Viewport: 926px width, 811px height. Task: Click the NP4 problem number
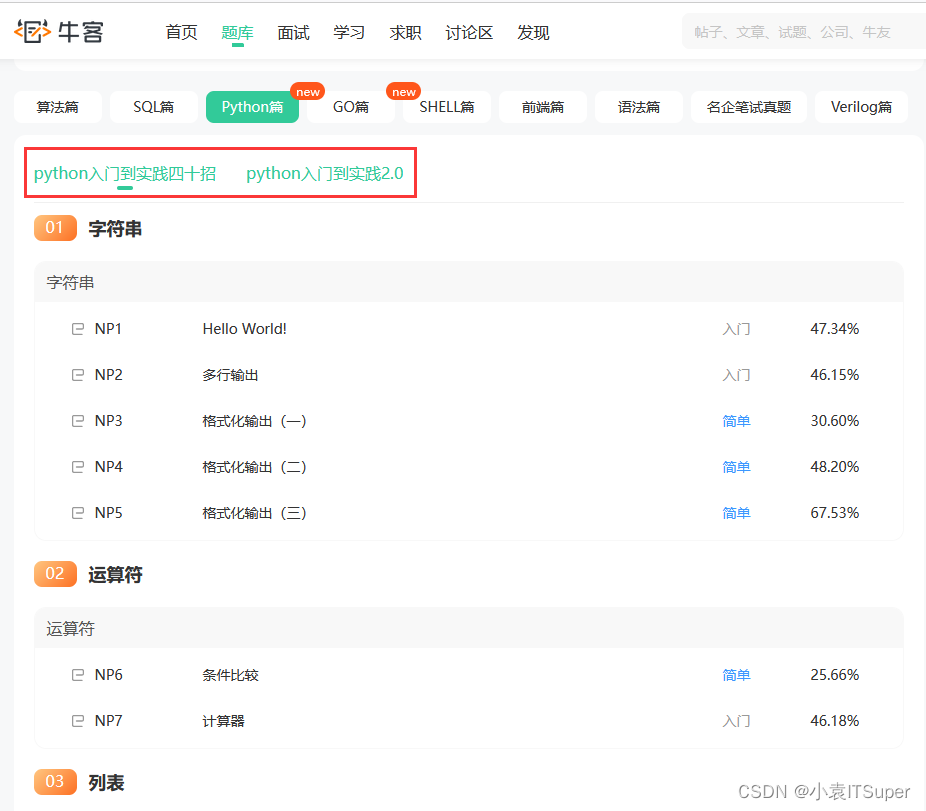(109, 467)
